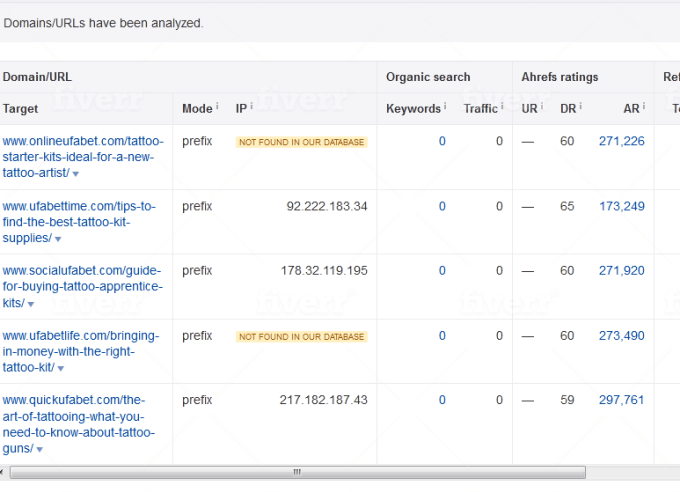Click AR value 297,761
Image resolution: width=680 pixels, height=492 pixels.
pos(621,400)
